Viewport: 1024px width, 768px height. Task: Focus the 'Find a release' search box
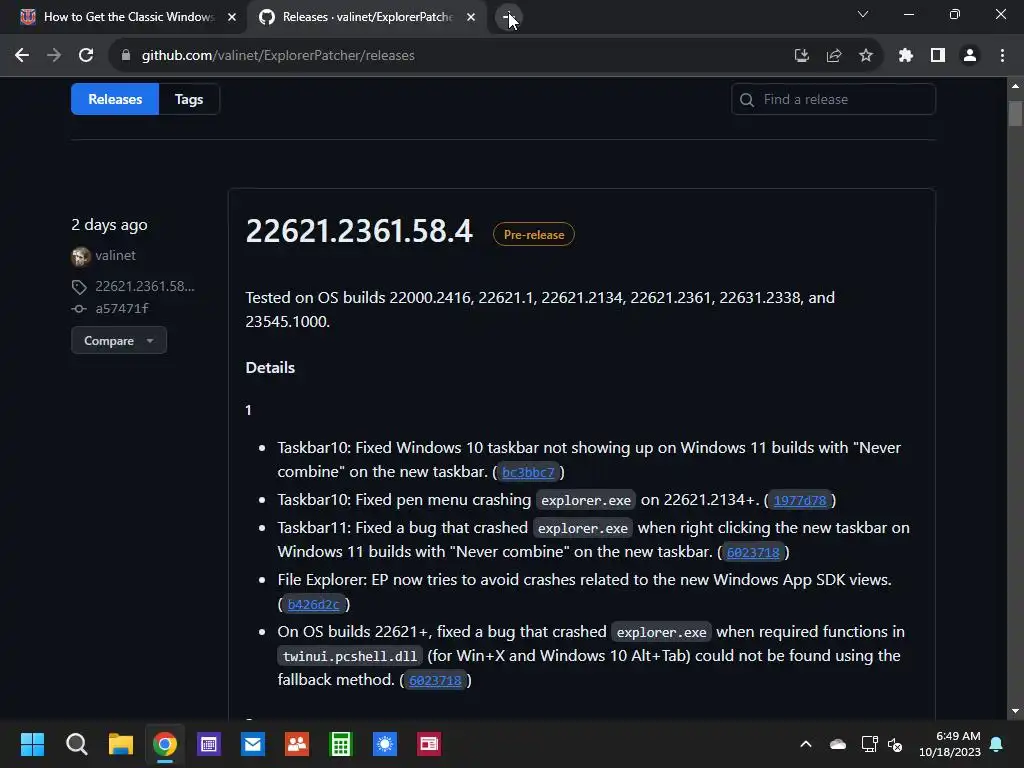(833, 99)
